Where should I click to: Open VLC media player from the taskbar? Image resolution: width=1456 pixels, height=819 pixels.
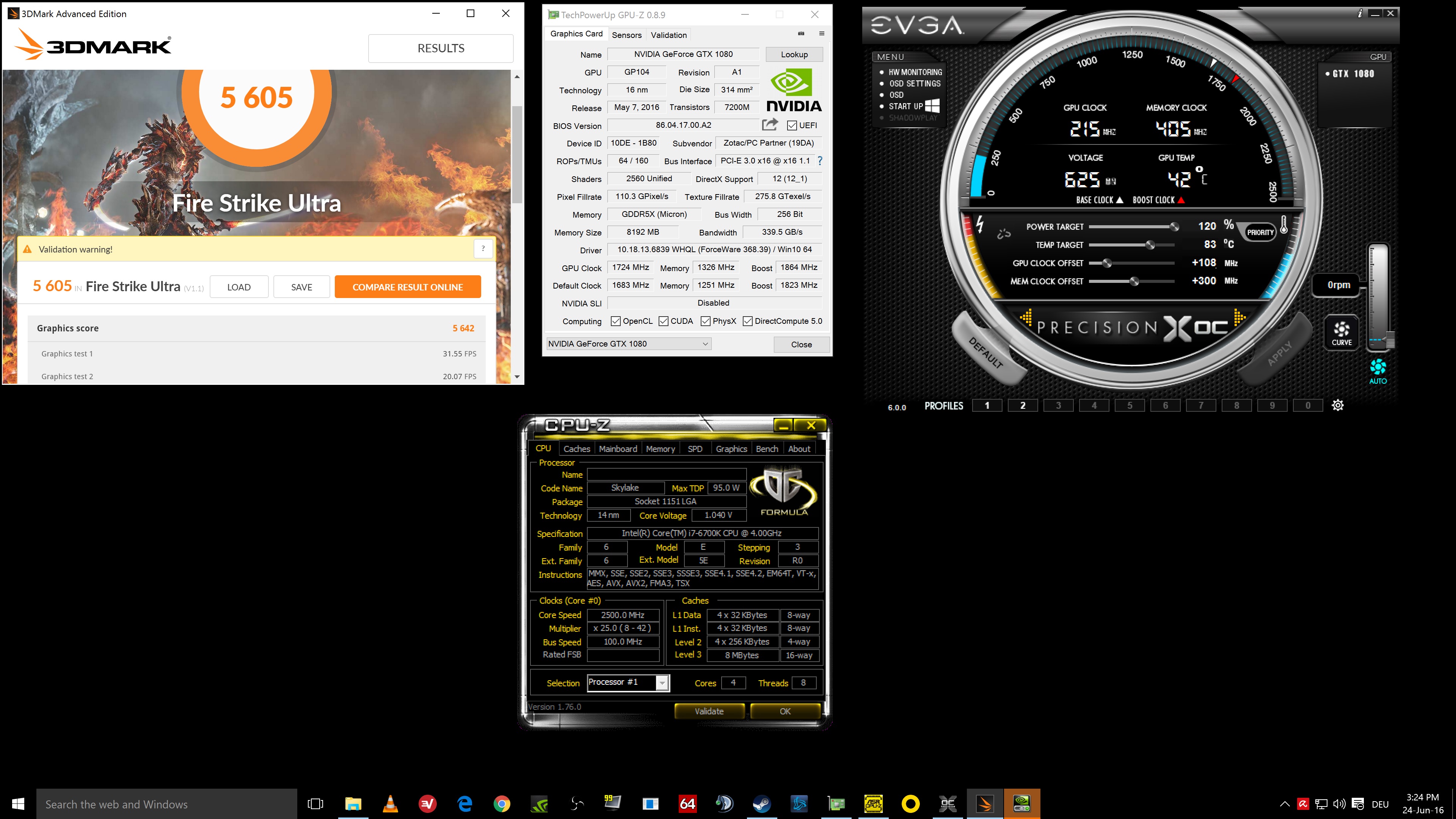(x=390, y=803)
